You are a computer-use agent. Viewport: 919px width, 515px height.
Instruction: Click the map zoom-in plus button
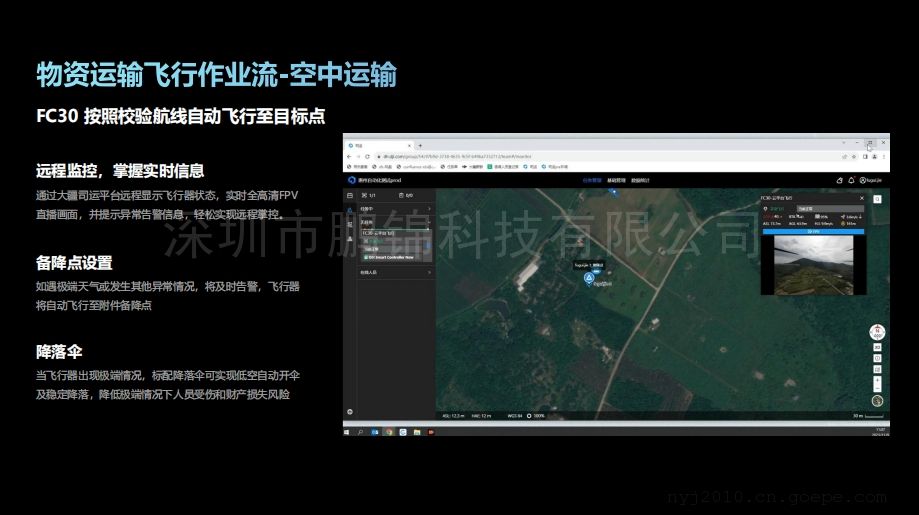click(877, 379)
